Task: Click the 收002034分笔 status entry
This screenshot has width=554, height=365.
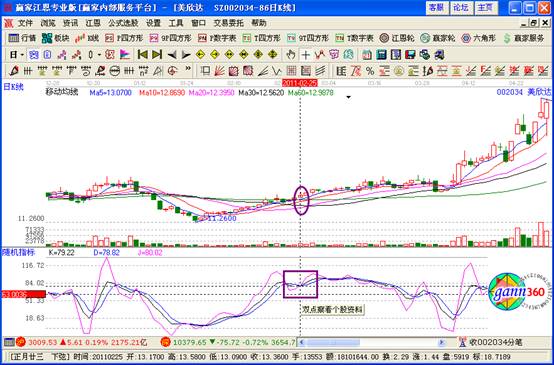Action: [496, 342]
